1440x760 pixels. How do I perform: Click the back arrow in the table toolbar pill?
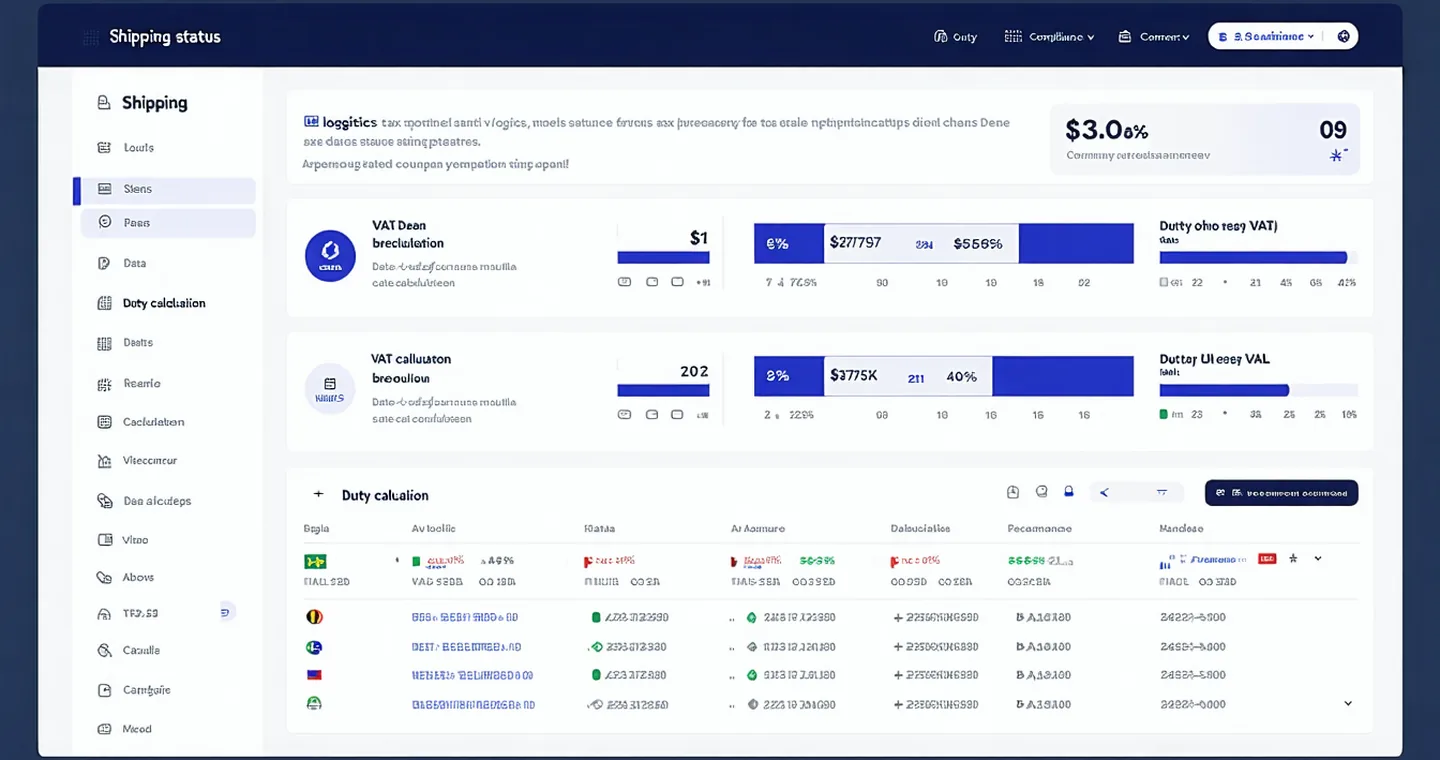click(x=1105, y=492)
